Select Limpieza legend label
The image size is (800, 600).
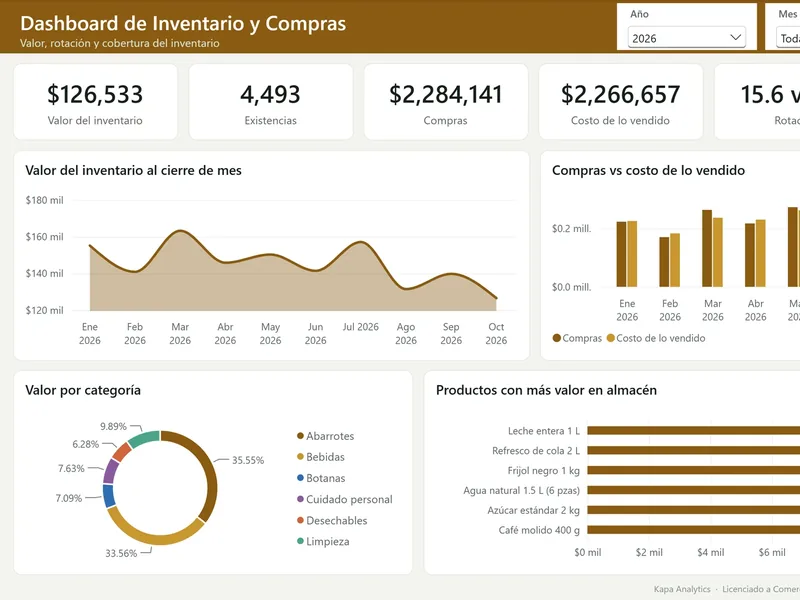point(328,542)
